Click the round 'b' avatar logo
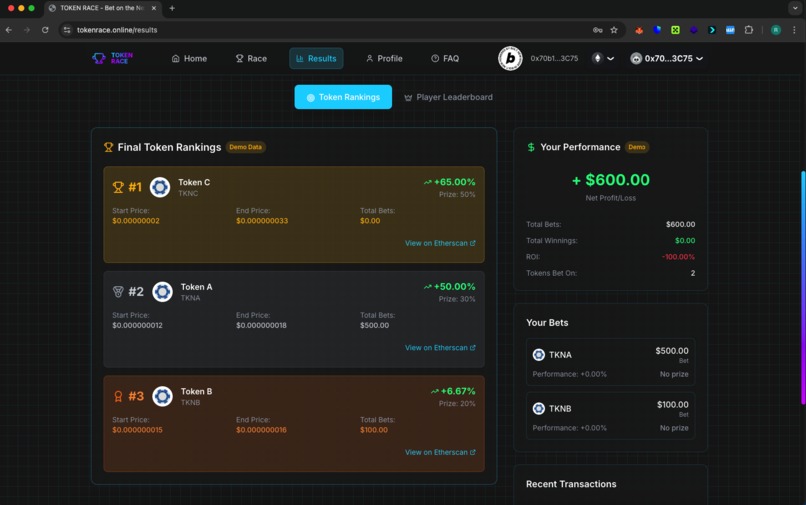The width and height of the screenshot is (806, 505). [x=510, y=58]
